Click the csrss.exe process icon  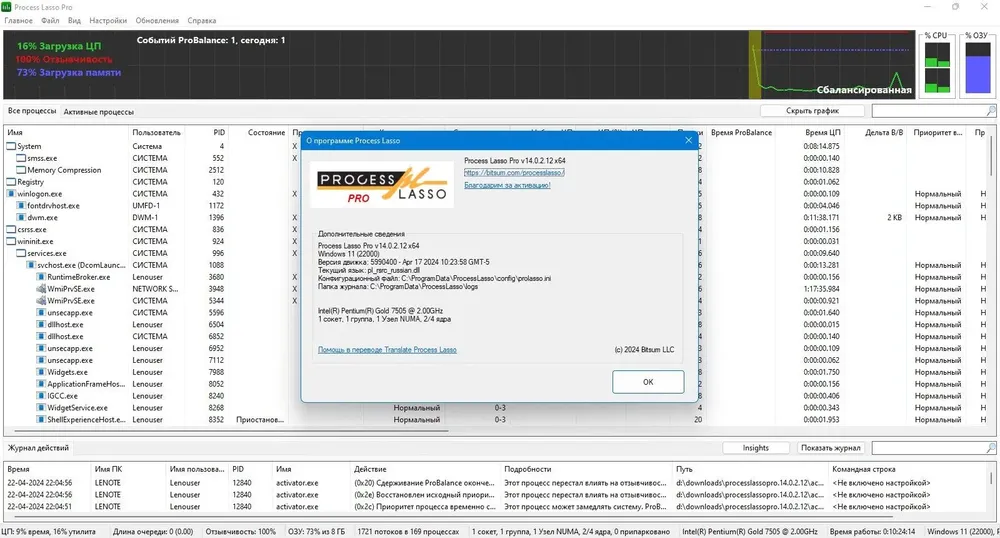click(x=11, y=229)
